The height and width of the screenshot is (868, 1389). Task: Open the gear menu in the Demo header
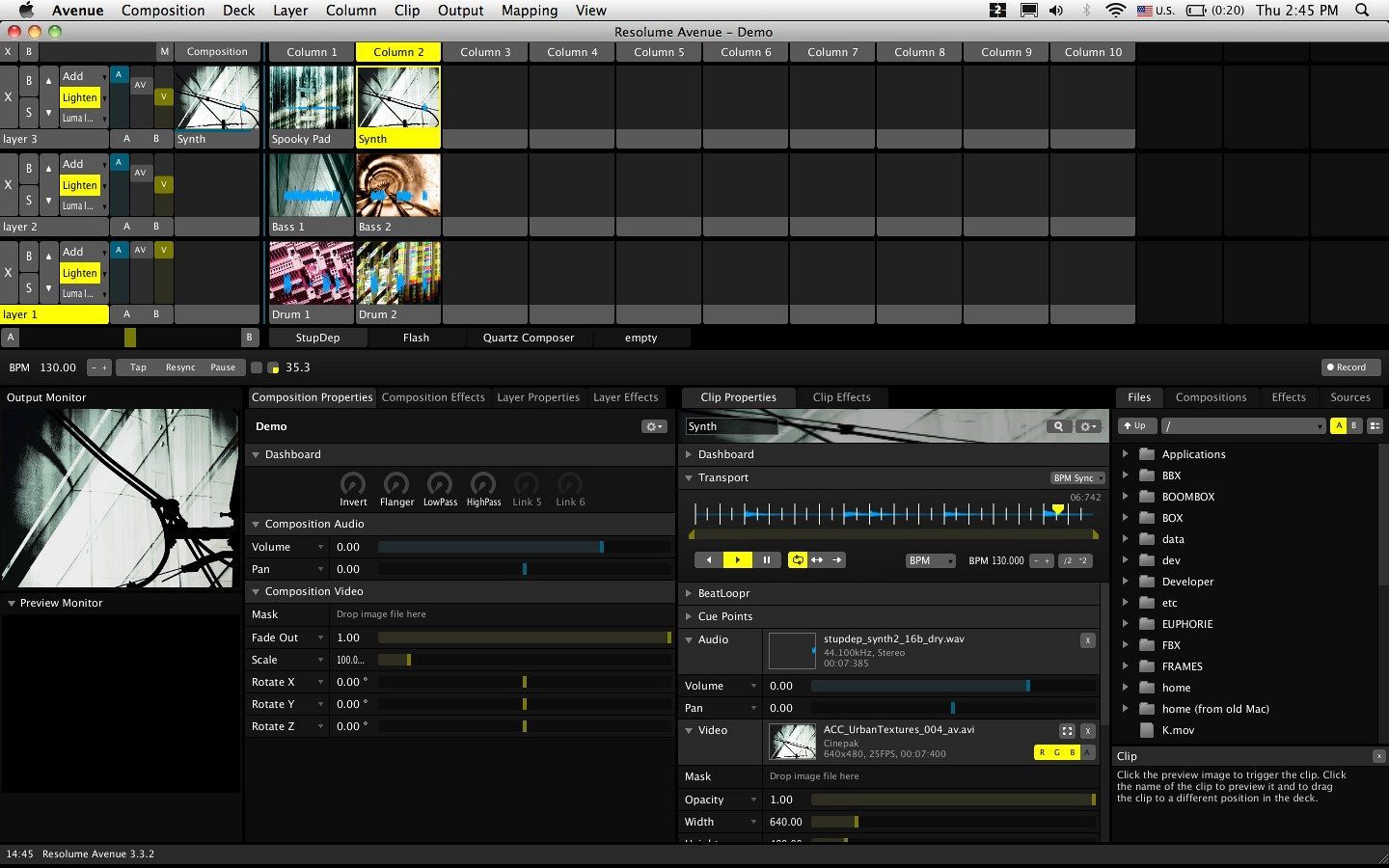(x=654, y=426)
